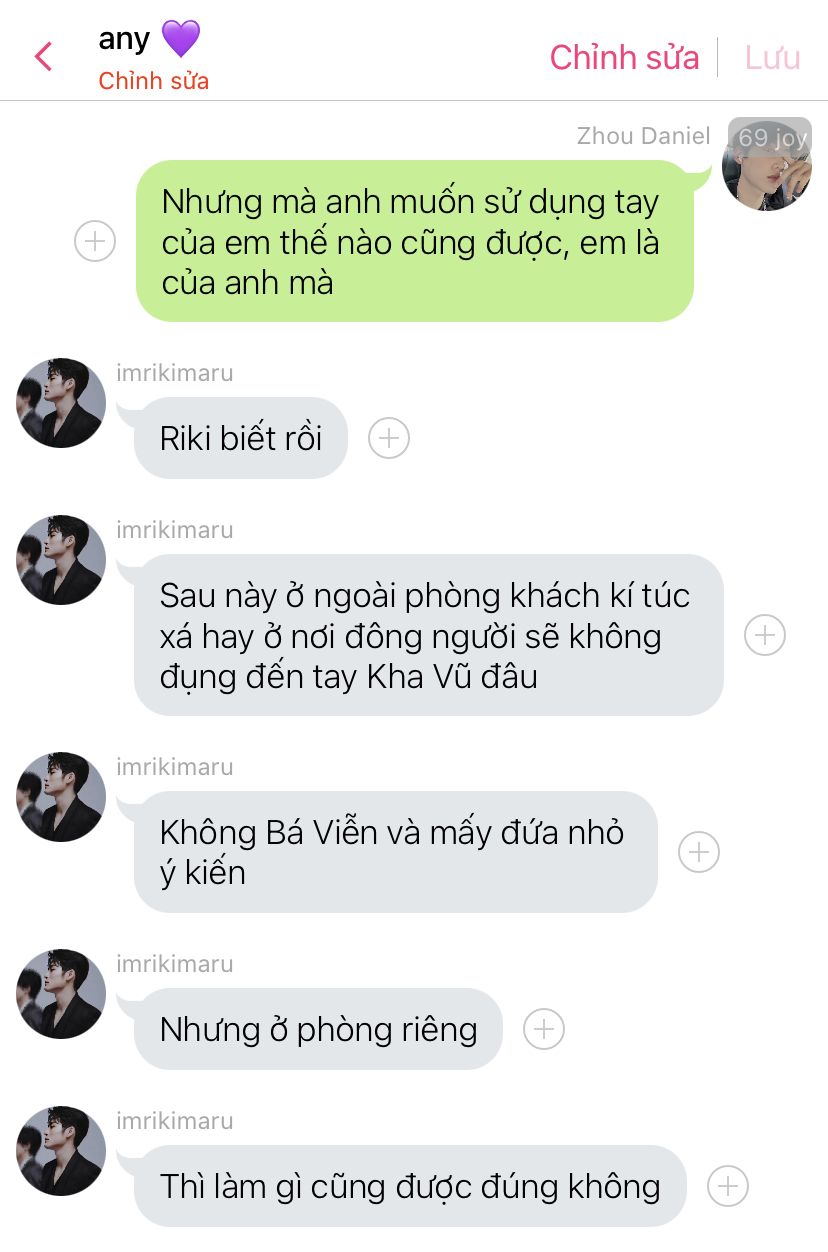The image size is (828, 1252).
Task: Tap plus icon beside 'Sau này ở ngoài' message
Action: [765, 635]
